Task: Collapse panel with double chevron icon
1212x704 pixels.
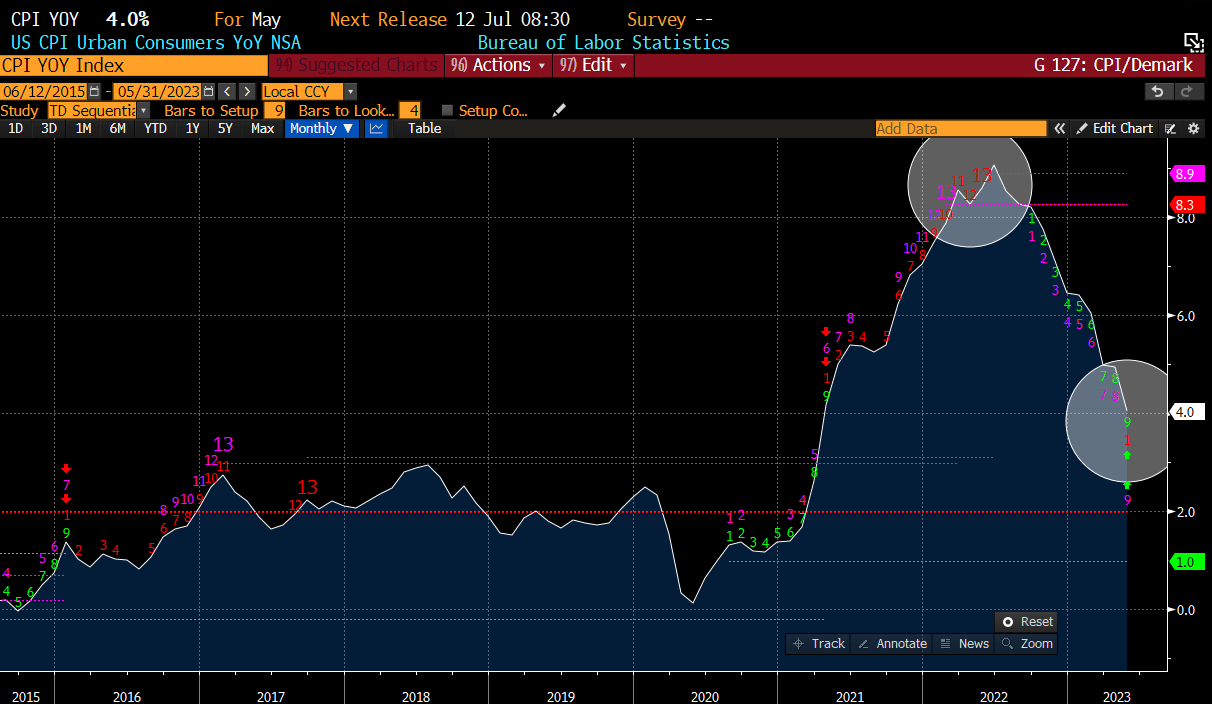Action: 1060,128
